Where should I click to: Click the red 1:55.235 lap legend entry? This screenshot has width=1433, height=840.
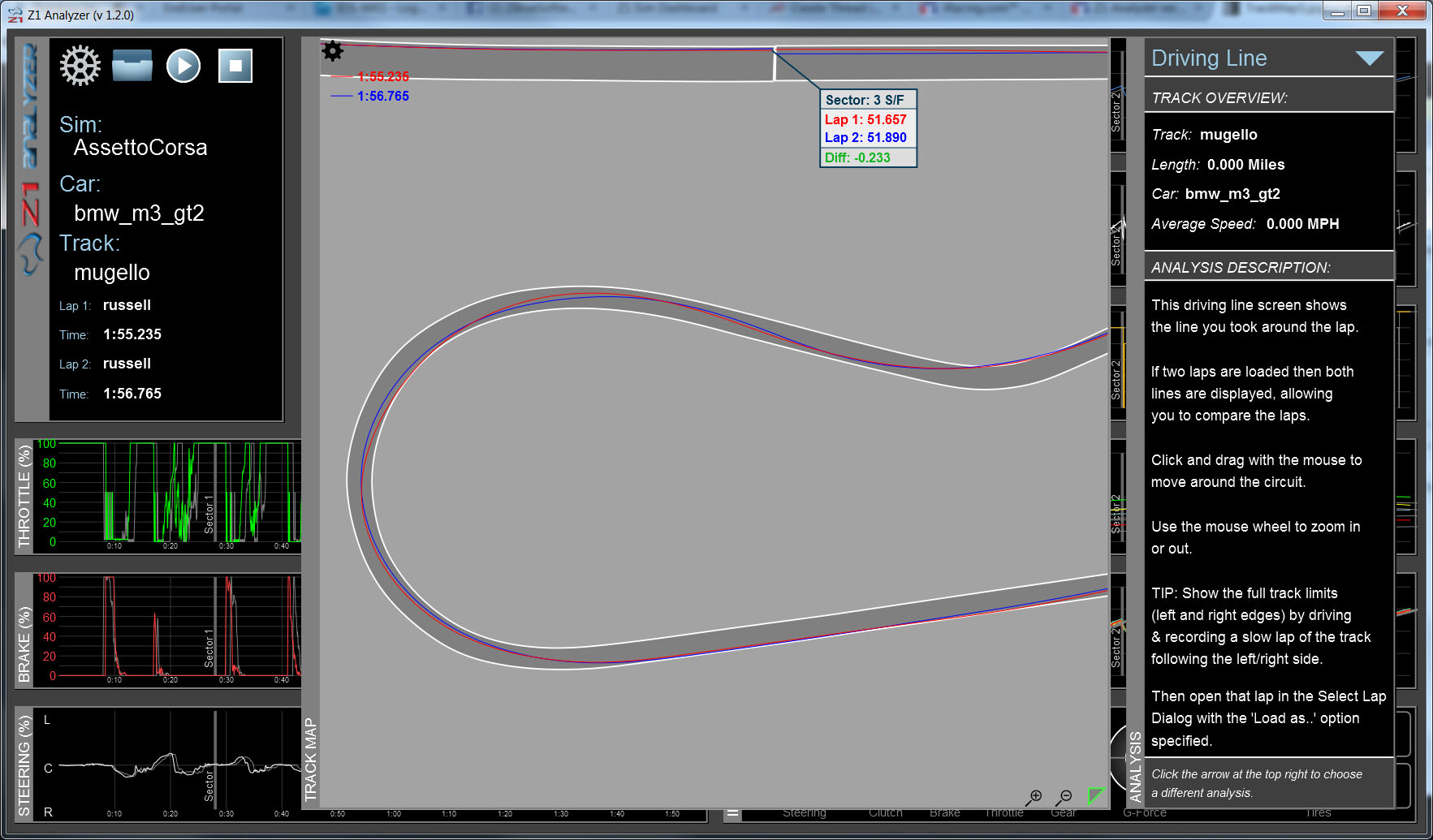click(370, 76)
